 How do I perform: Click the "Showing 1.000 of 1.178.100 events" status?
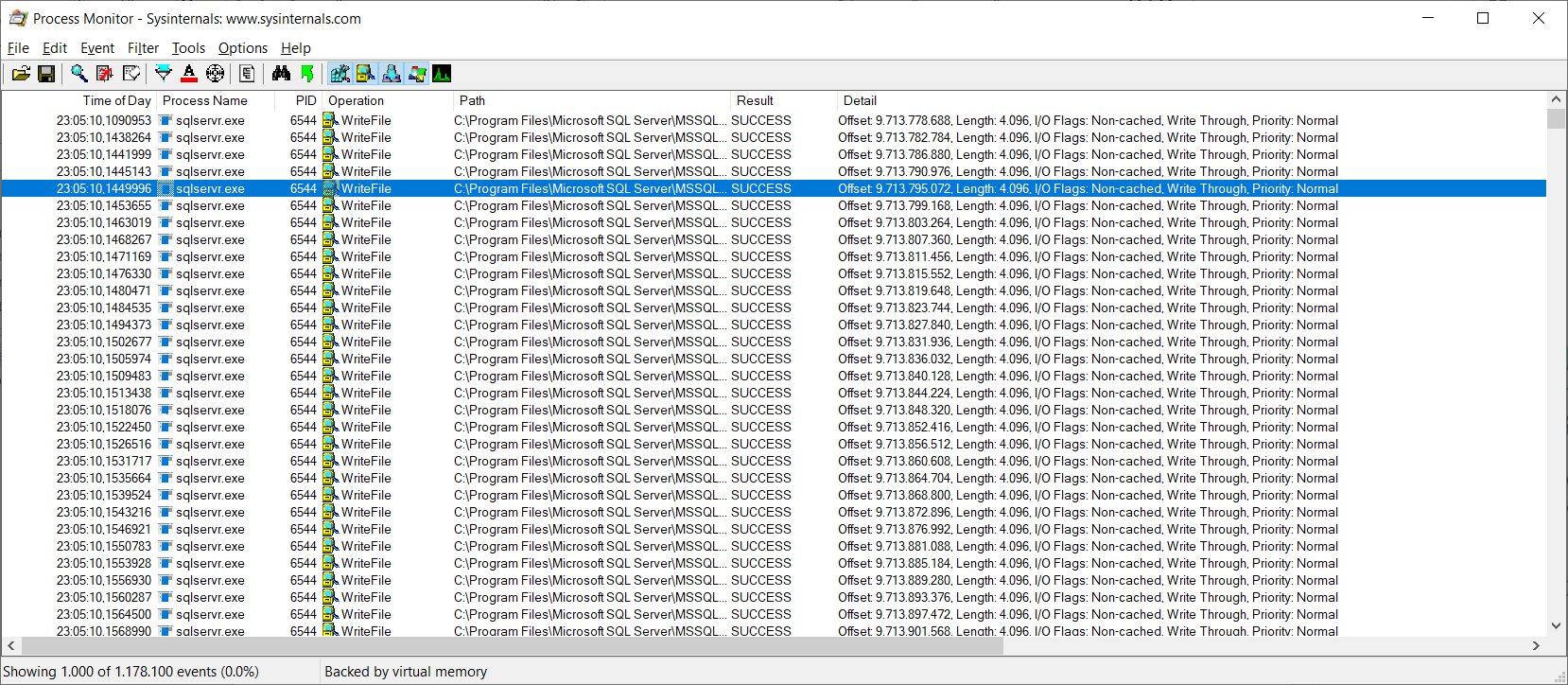(x=131, y=672)
